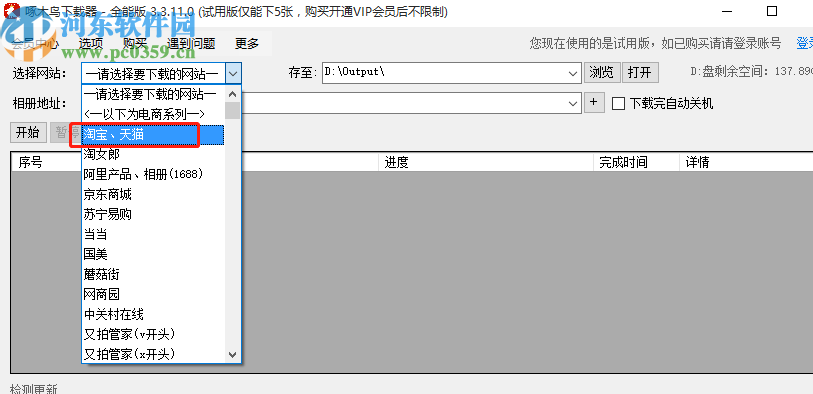Image resolution: width=813 pixels, height=394 pixels.
Task: Click the <一以下为电商系列一> list header
Action: (153, 115)
